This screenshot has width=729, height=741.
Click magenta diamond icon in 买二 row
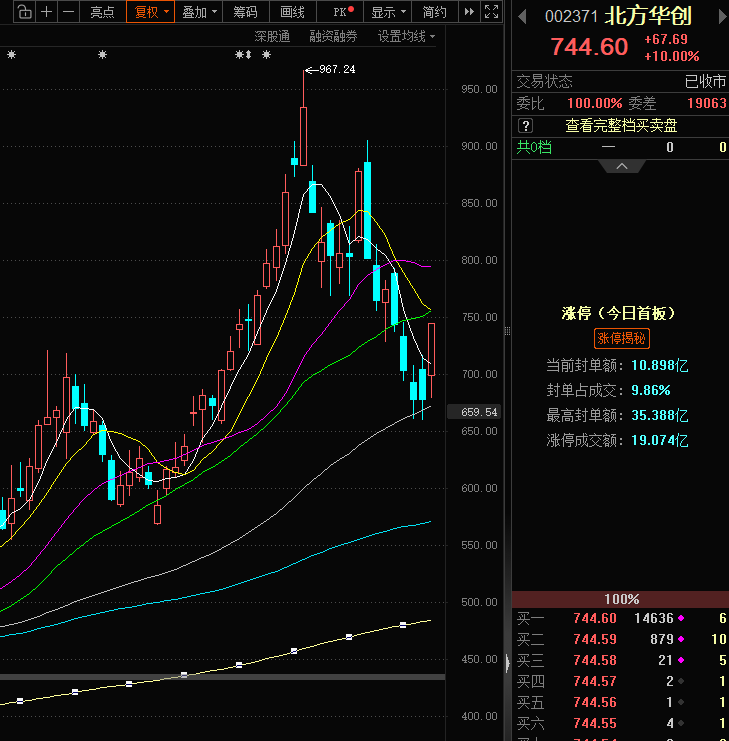tap(681, 639)
